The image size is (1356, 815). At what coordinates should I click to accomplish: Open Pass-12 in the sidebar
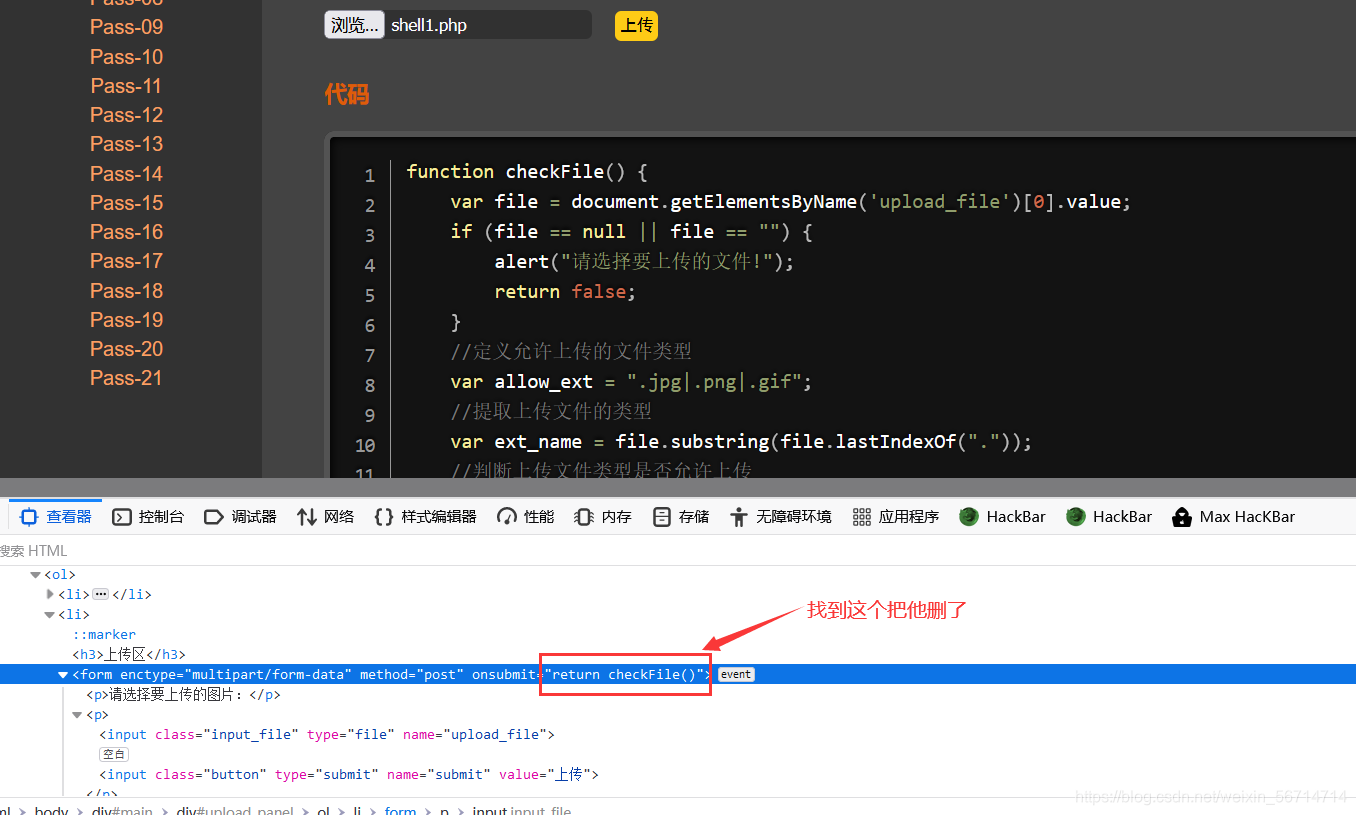pos(126,115)
